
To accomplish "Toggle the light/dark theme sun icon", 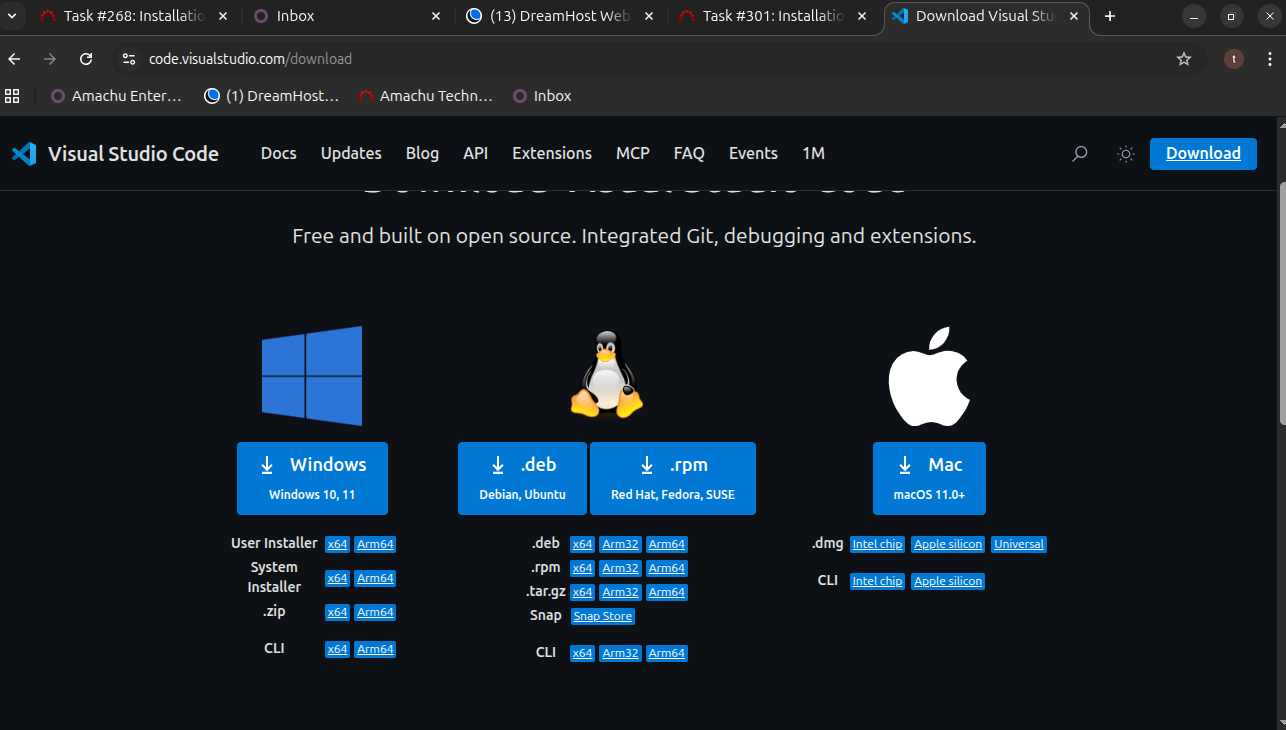I will (x=1126, y=154).
